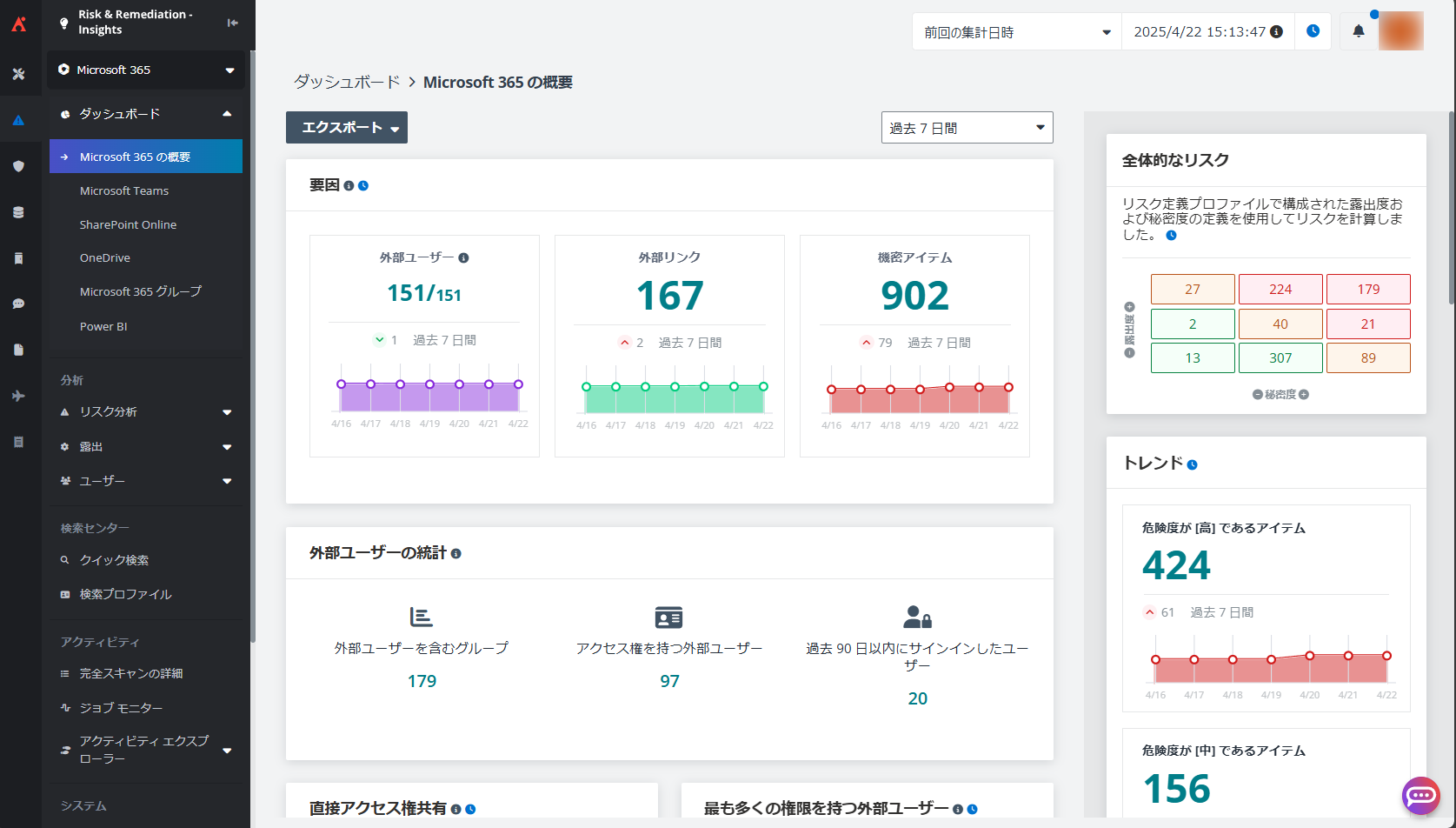Open SharePoint Online dashboard
The width and height of the screenshot is (1456, 828).
[x=128, y=224]
